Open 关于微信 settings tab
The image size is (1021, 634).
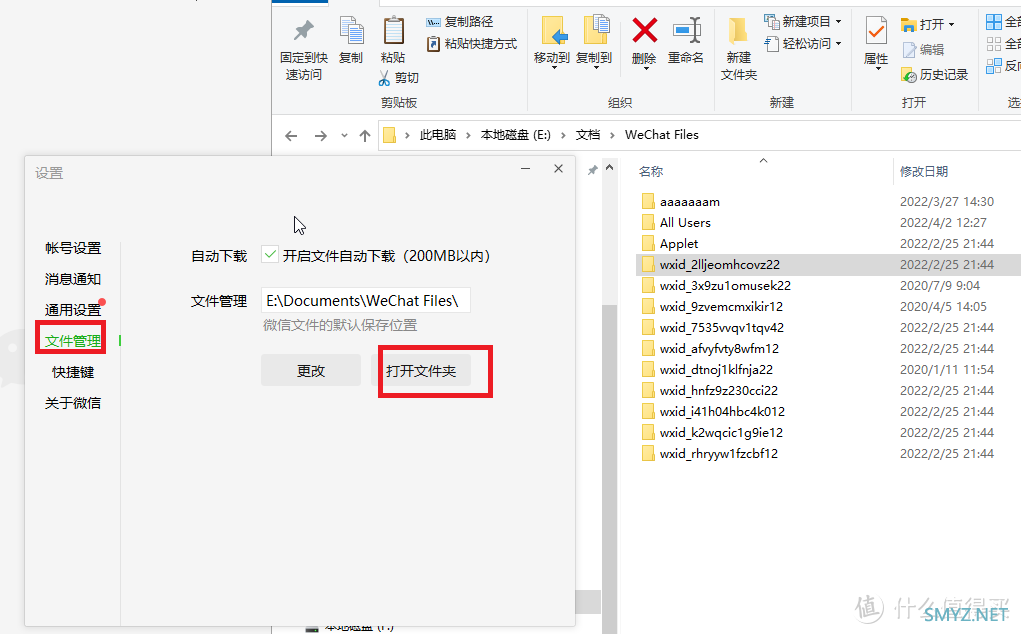(73, 403)
